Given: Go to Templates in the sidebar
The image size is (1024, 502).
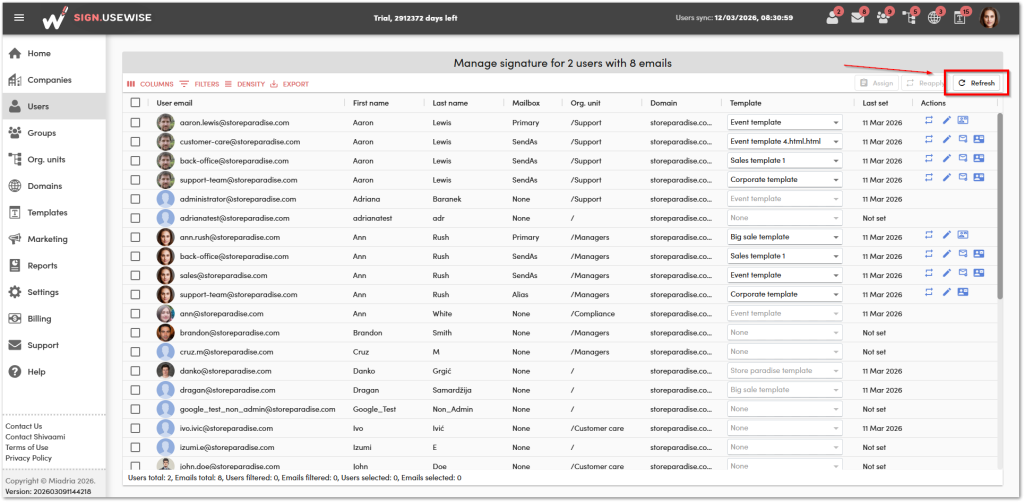Looking at the screenshot, I should point(47,213).
